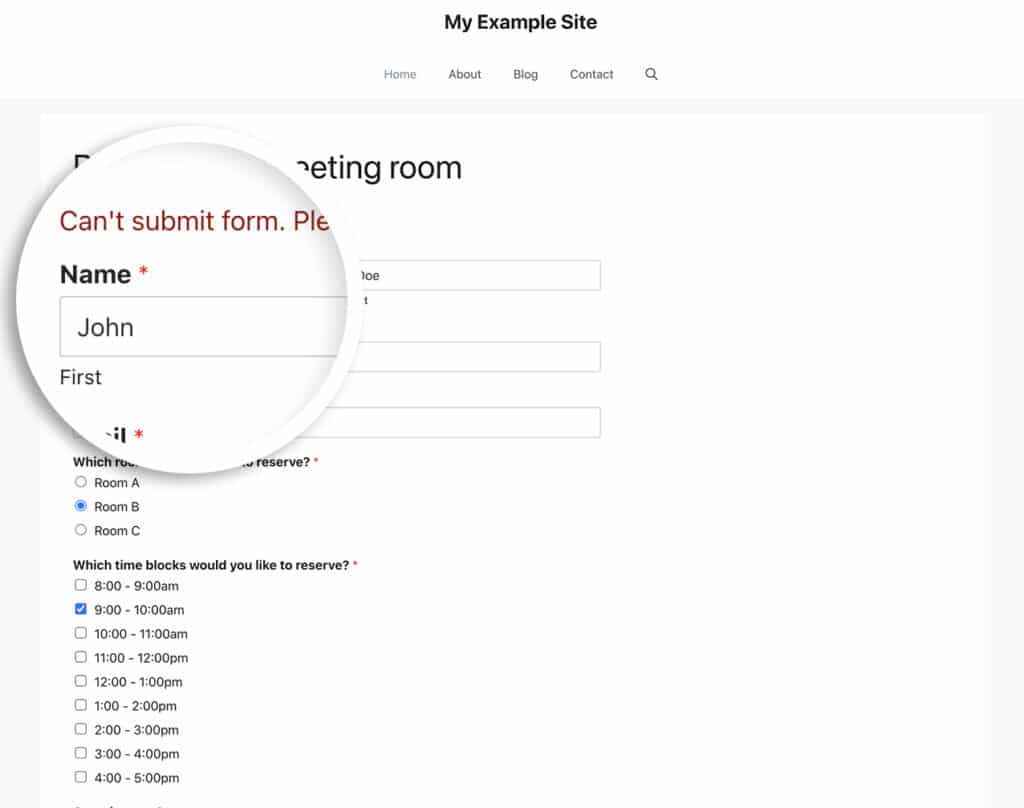1024x808 pixels.
Task: Select the Room A radio button
Action: click(x=80, y=481)
